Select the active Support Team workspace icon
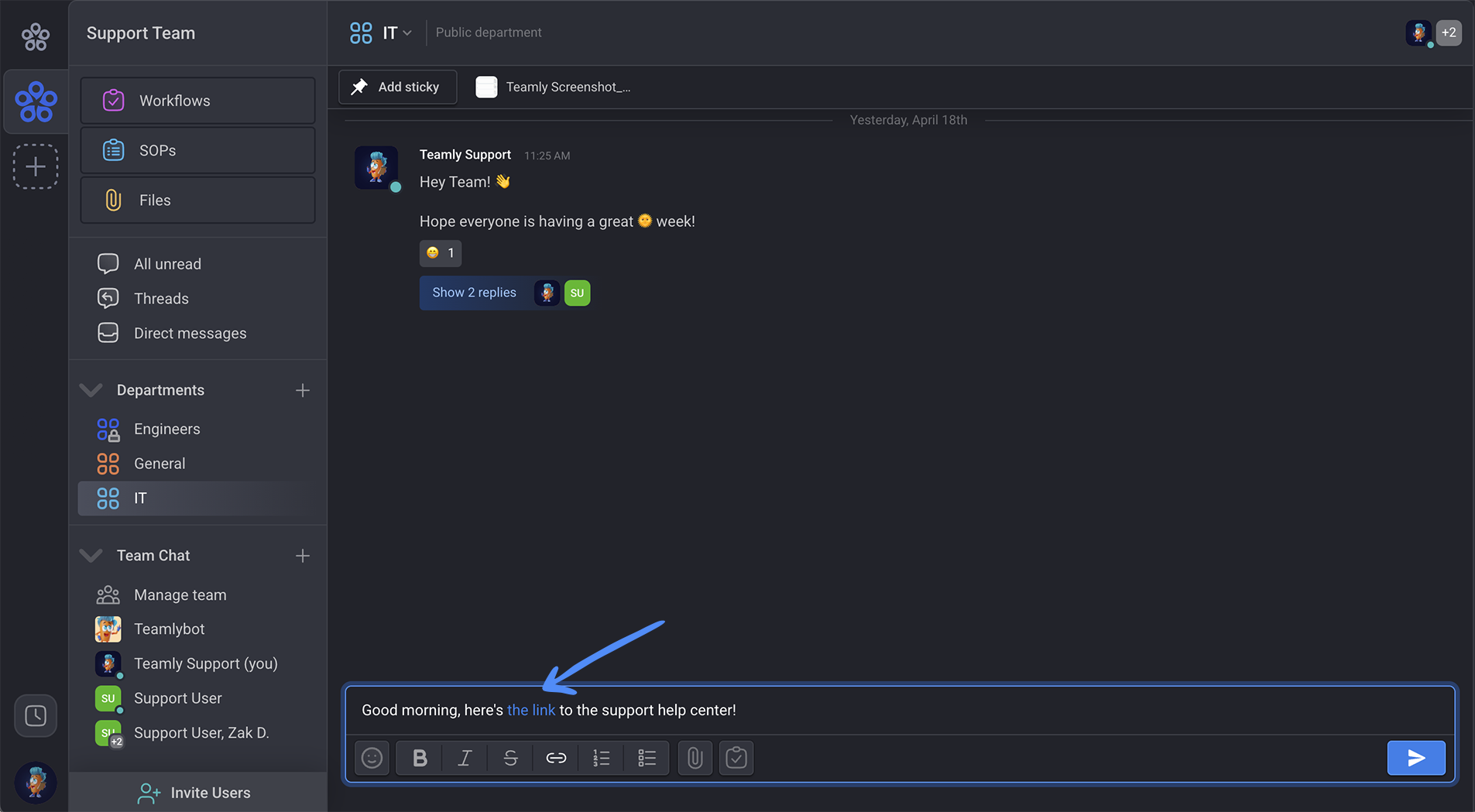The image size is (1475, 812). pos(36,101)
